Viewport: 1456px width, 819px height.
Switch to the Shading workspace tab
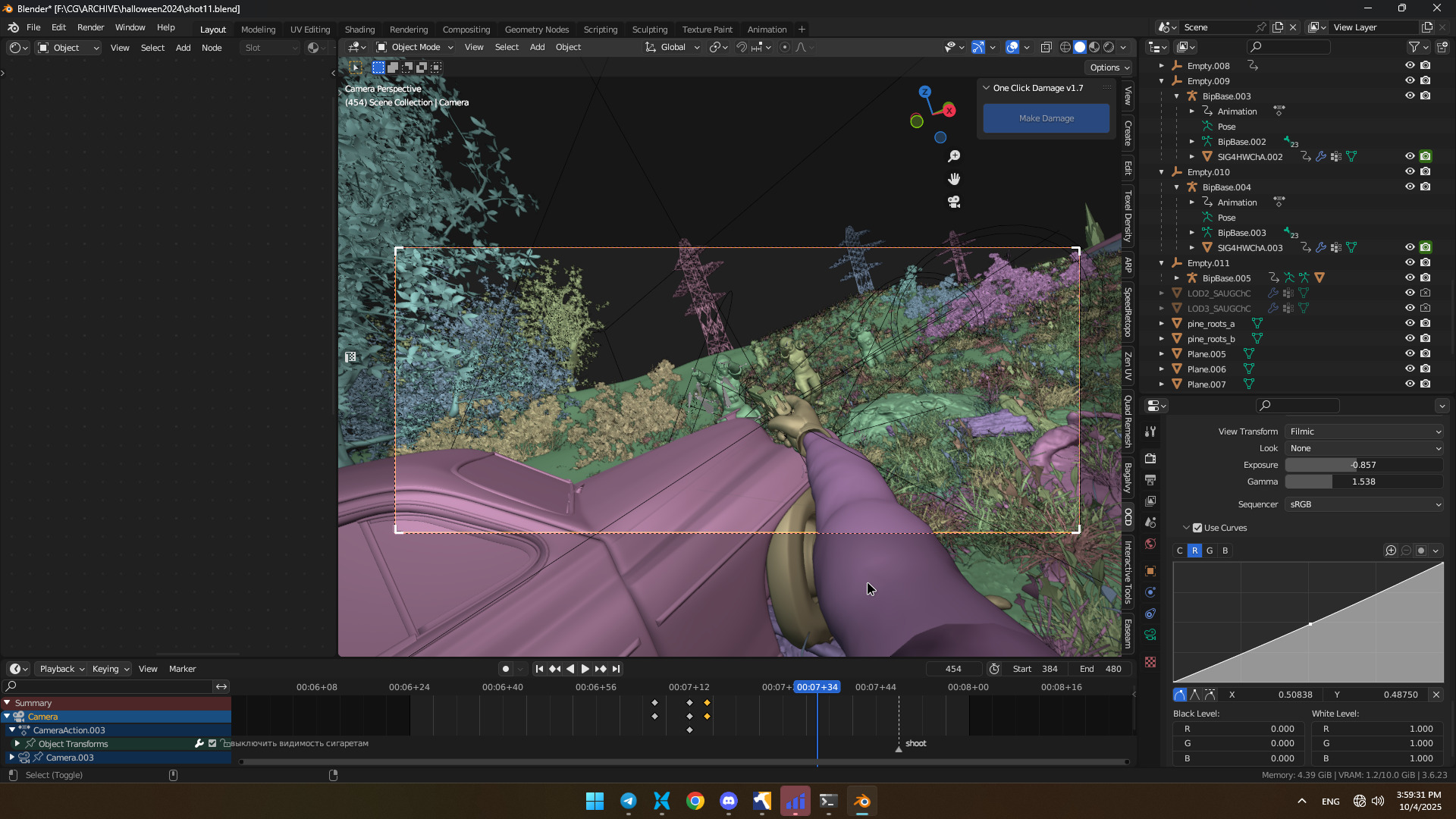coord(359,30)
